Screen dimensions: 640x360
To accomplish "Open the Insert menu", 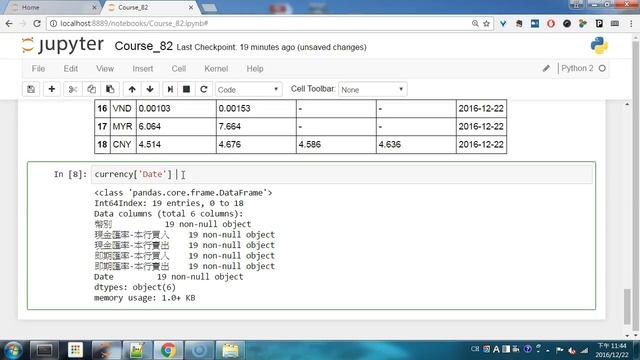I will [x=143, y=69].
